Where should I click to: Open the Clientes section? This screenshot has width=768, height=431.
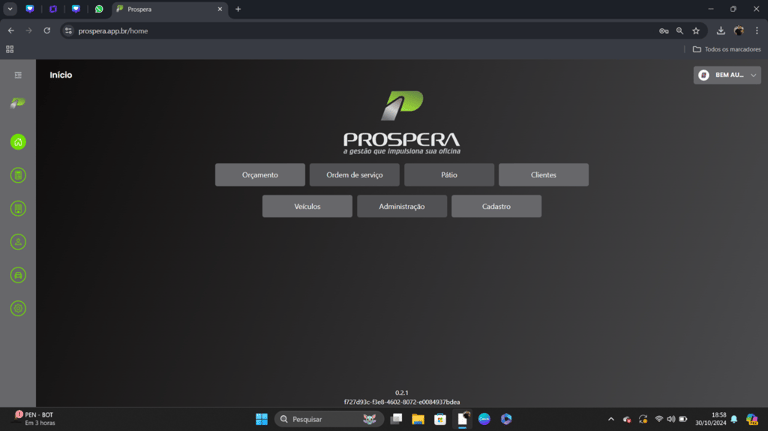point(544,175)
